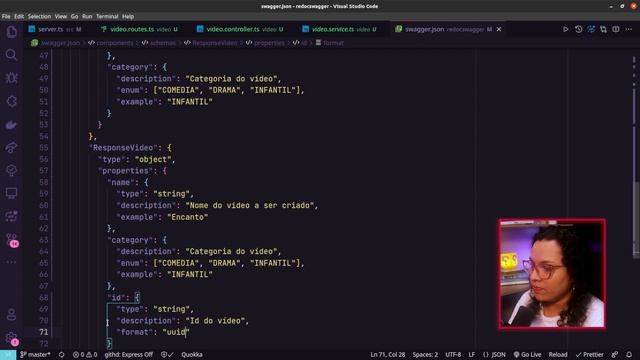Click Ln 71, Col 28 cursor position
This screenshot has width=640, height=360.
tap(388, 355)
